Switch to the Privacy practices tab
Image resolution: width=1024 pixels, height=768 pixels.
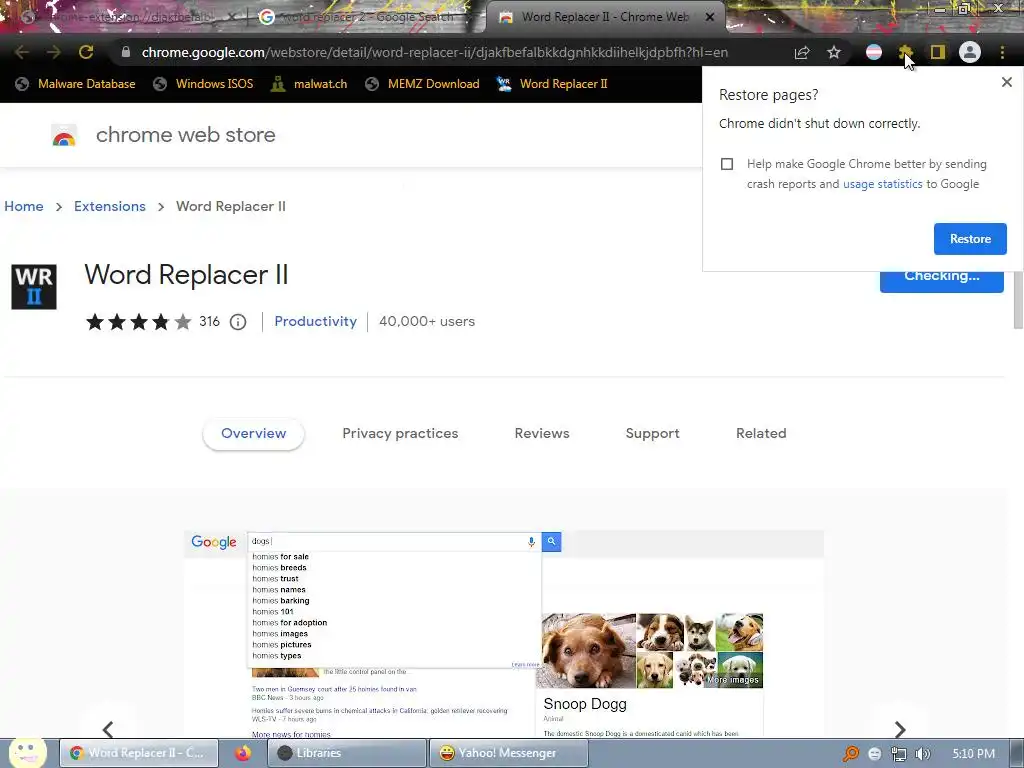click(400, 434)
